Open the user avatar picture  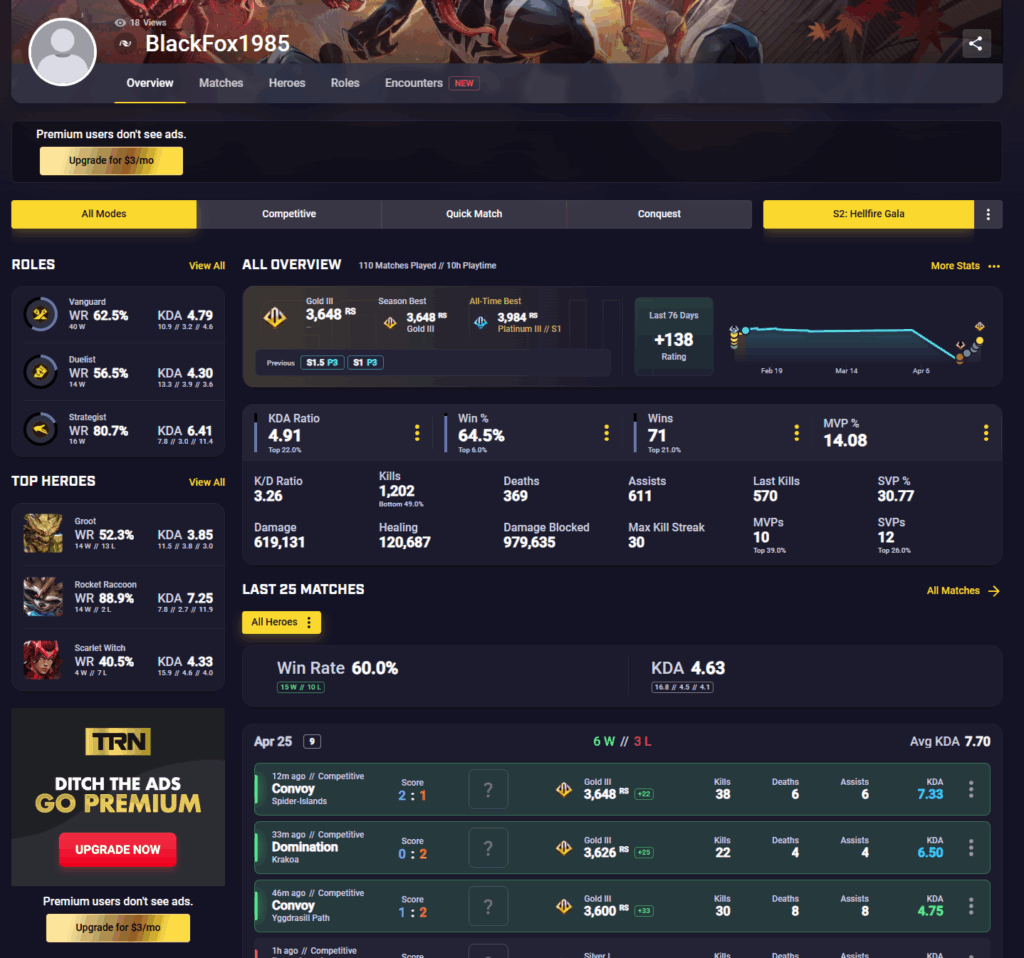[63, 52]
